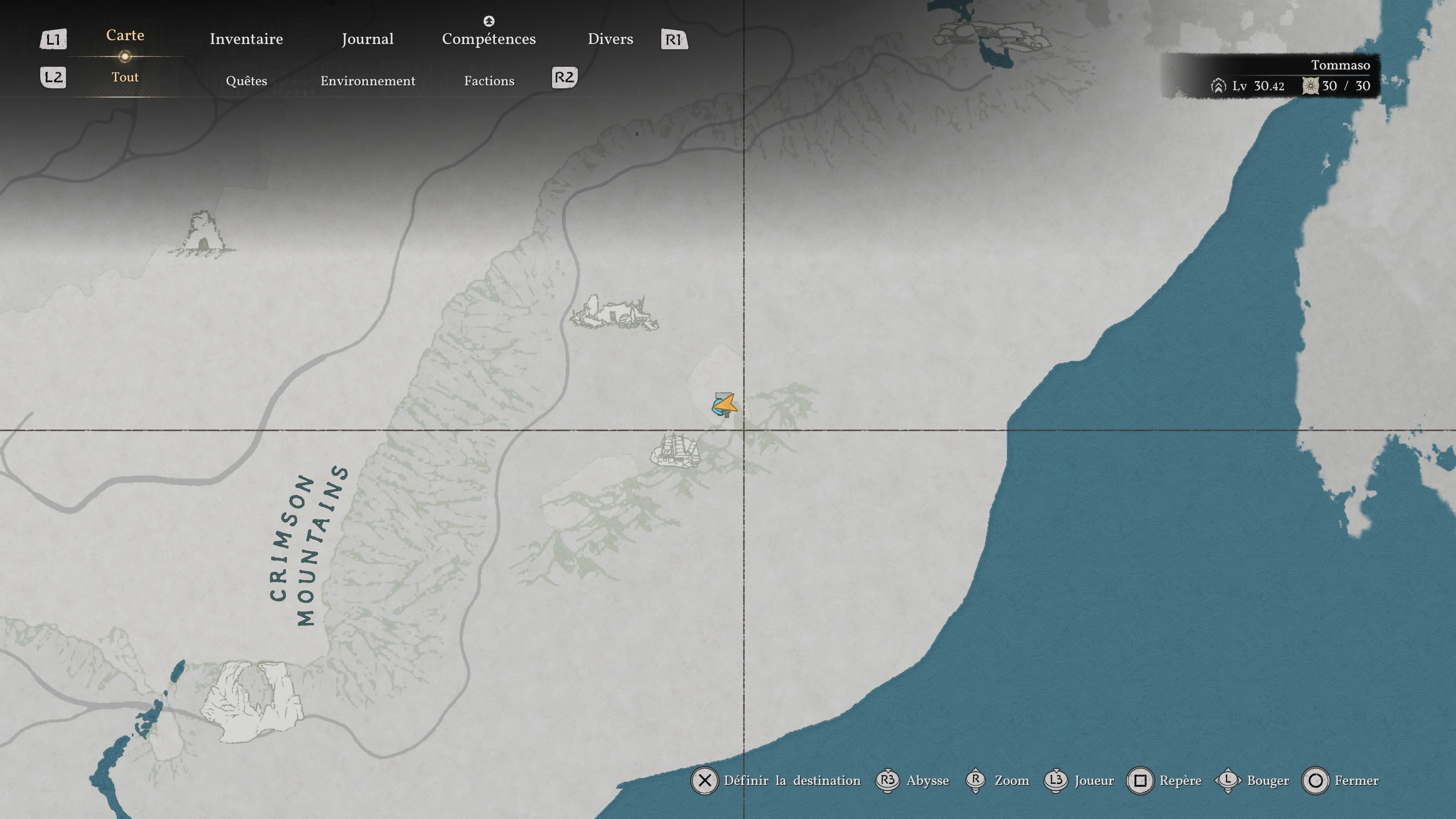Click the R3 icon beside Abysse

(887, 781)
